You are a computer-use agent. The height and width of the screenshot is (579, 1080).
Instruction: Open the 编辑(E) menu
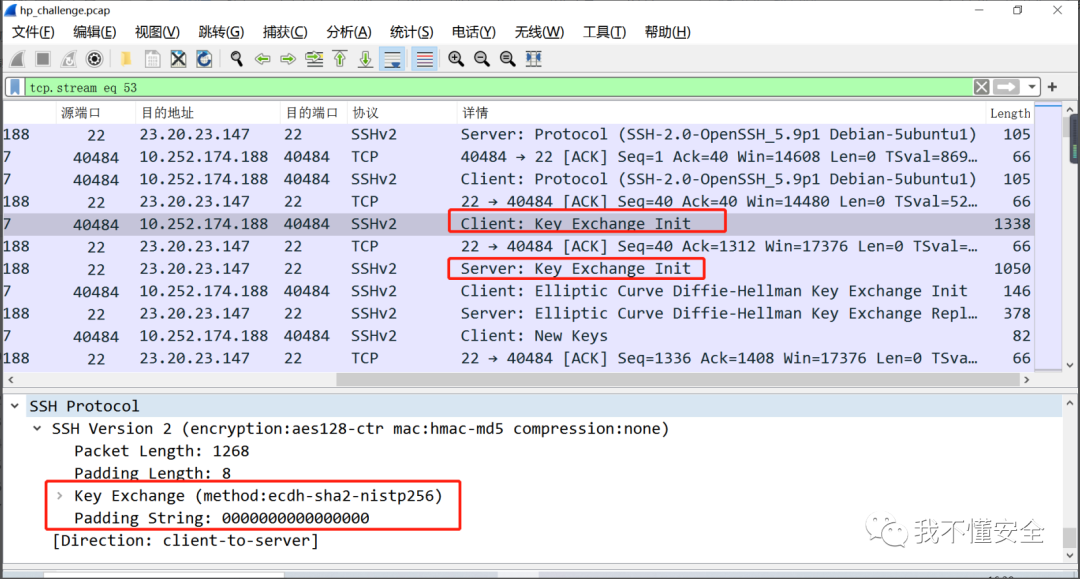tap(94, 32)
